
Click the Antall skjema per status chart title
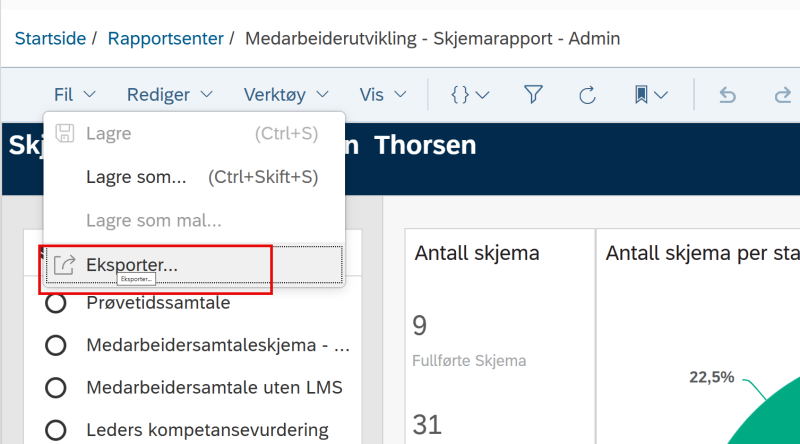(x=703, y=253)
